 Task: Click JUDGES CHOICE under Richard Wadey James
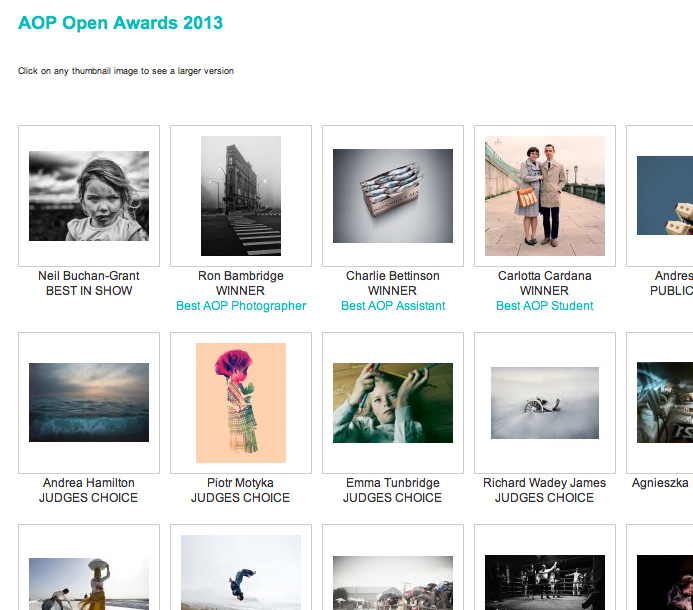(544, 498)
